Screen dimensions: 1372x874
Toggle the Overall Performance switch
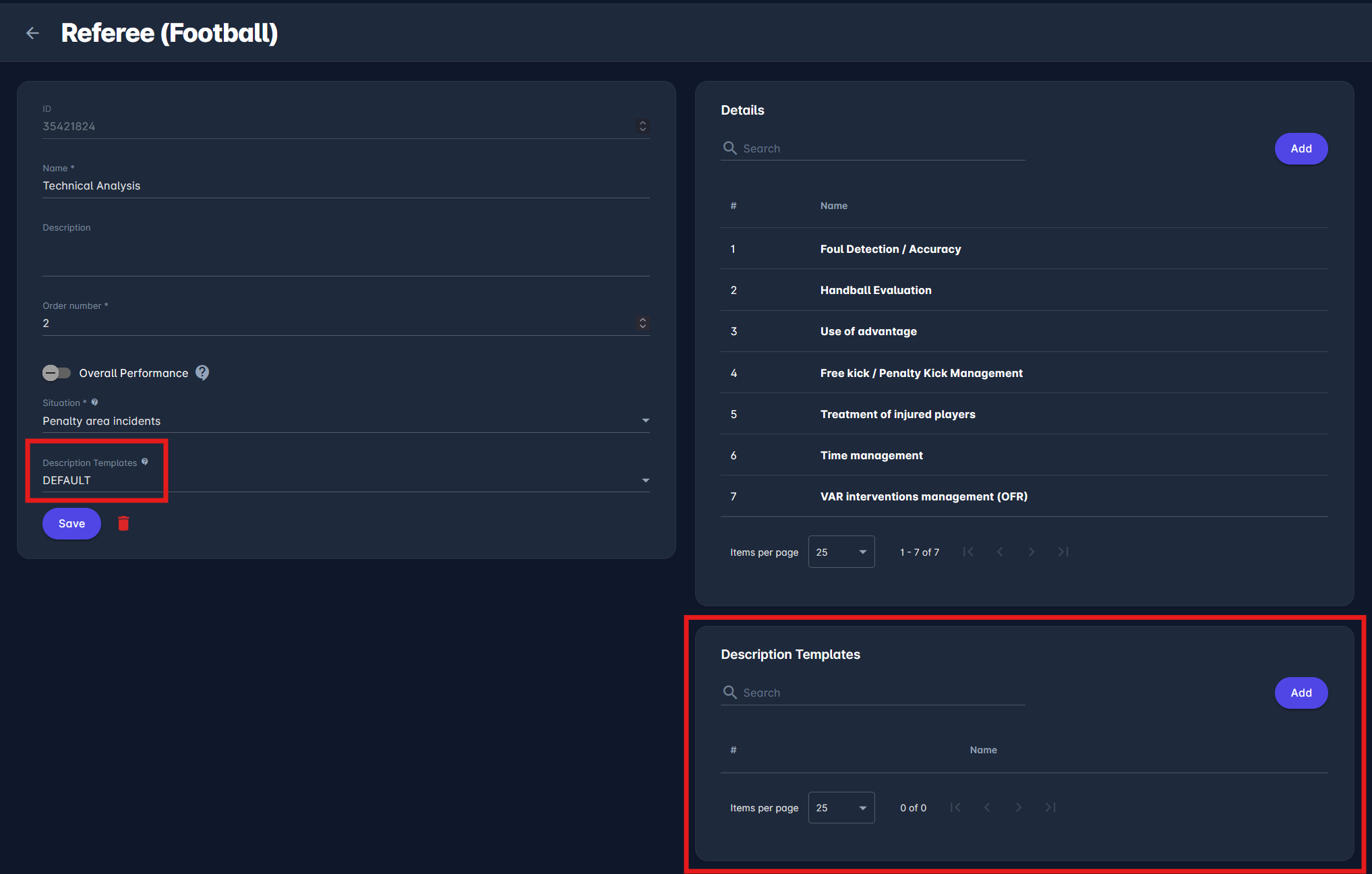57,373
